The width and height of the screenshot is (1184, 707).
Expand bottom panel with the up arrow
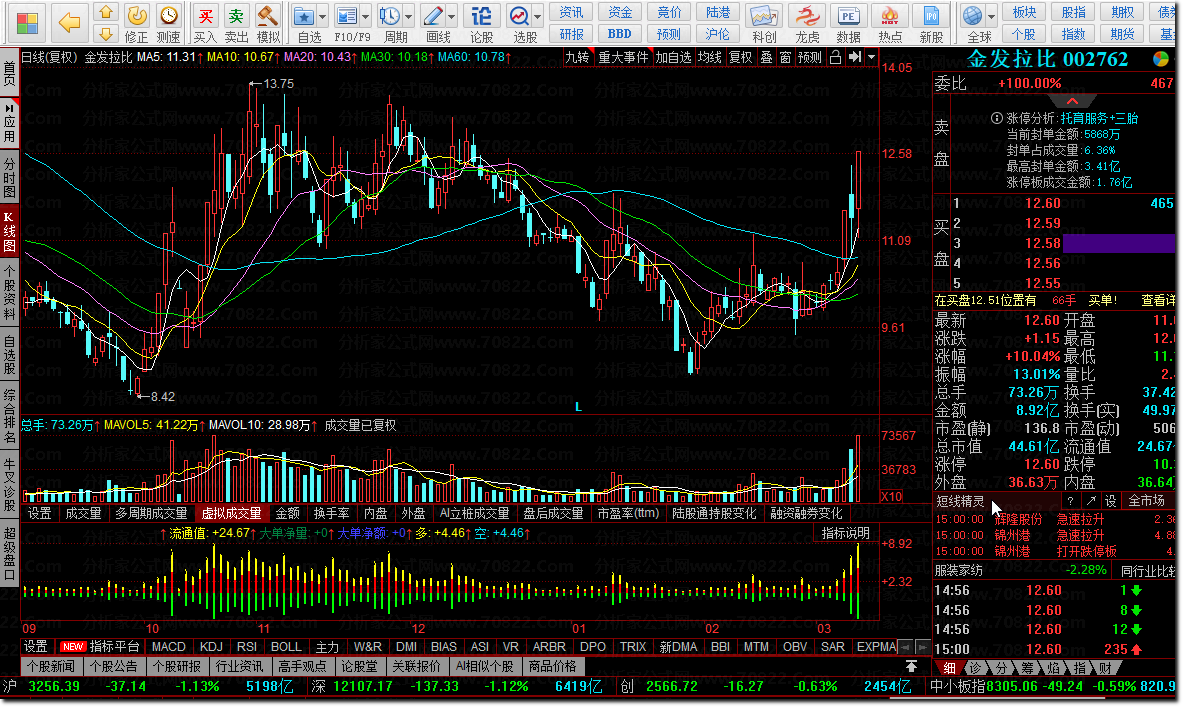tap(911, 666)
